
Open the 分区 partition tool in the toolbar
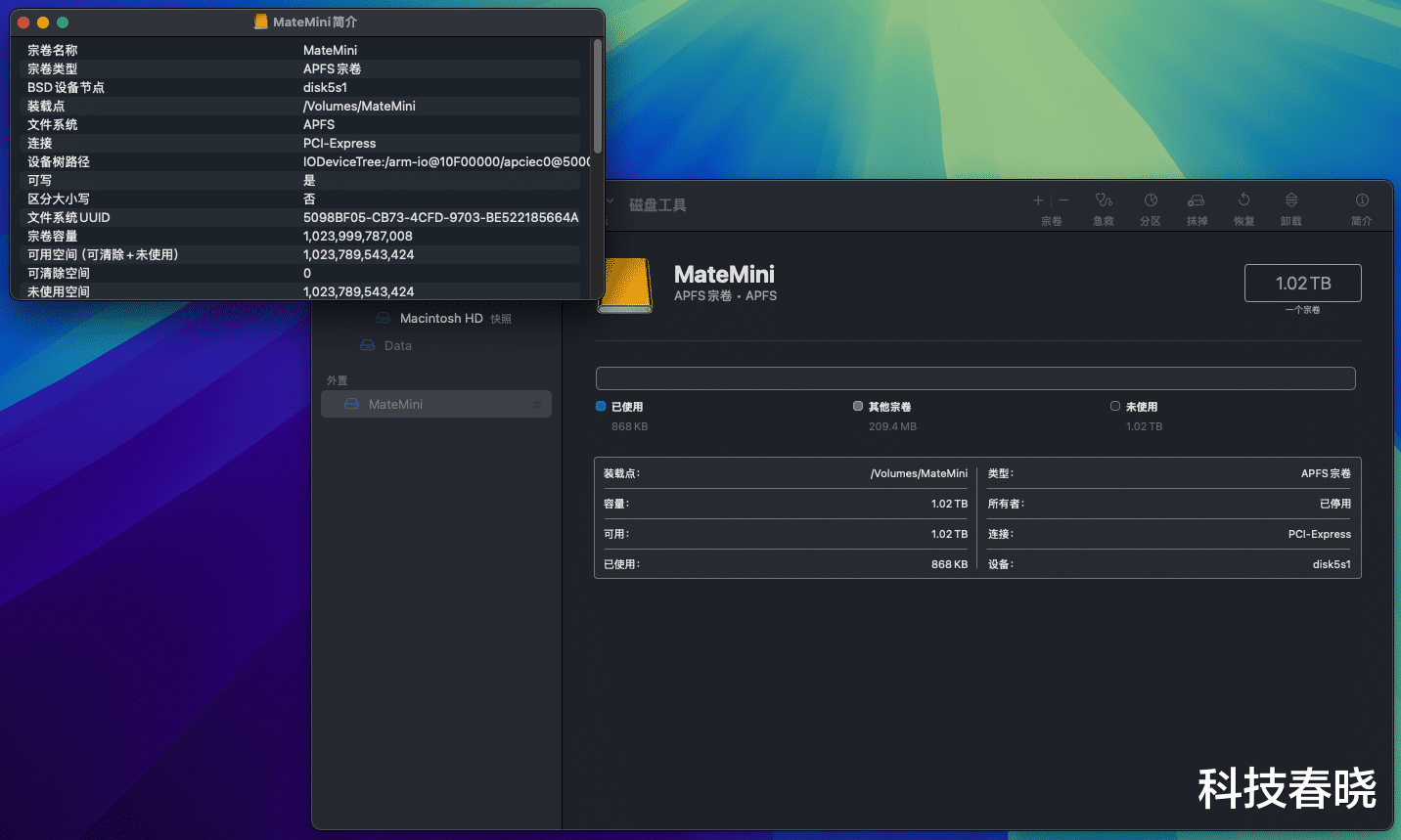pos(1151,200)
